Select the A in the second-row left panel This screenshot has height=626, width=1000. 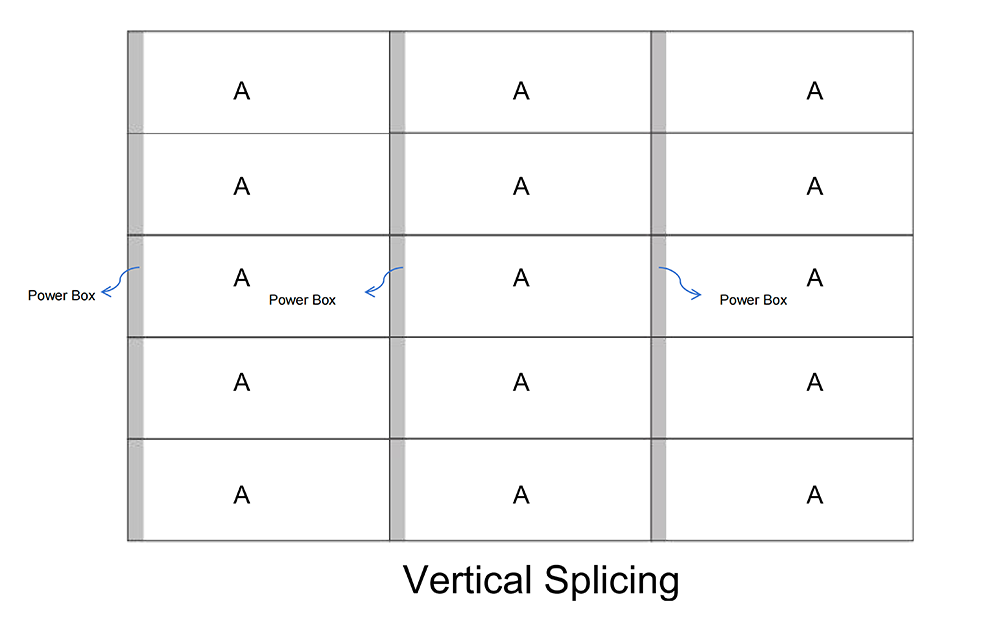pyautogui.click(x=241, y=186)
